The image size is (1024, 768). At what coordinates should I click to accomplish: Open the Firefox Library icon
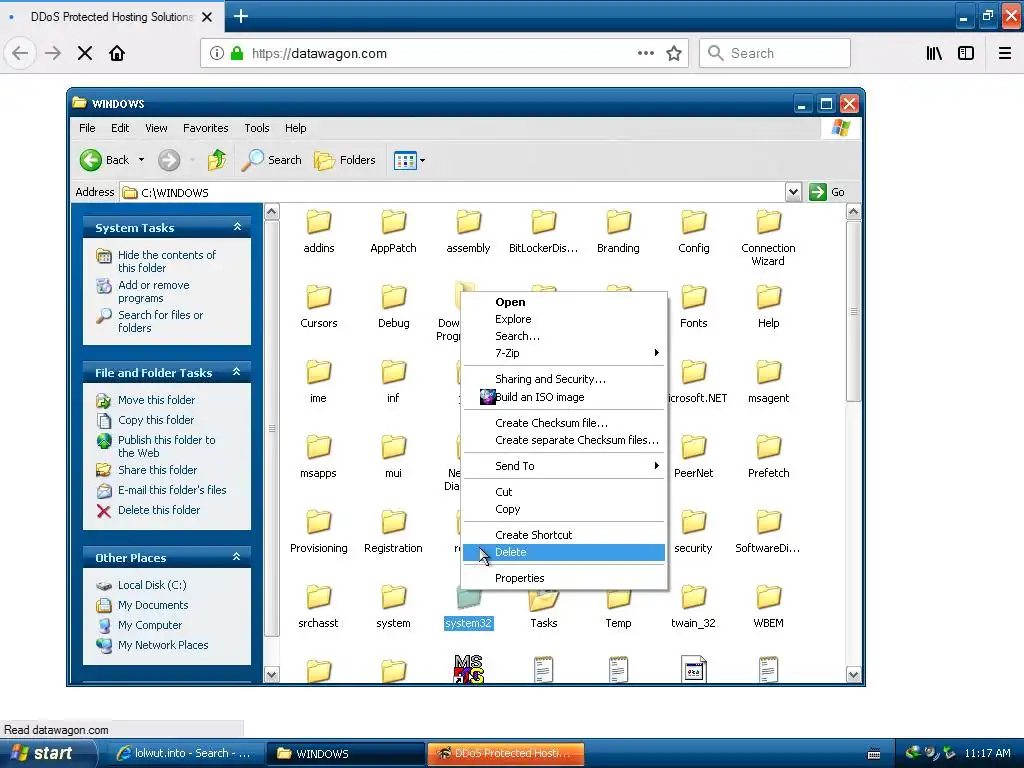click(934, 53)
